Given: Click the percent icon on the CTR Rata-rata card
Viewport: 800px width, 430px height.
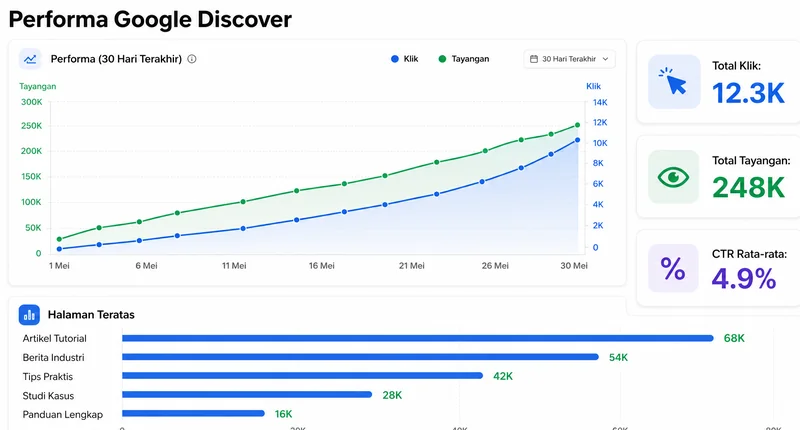Looking at the screenshot, I should click(x=673, y=268).
